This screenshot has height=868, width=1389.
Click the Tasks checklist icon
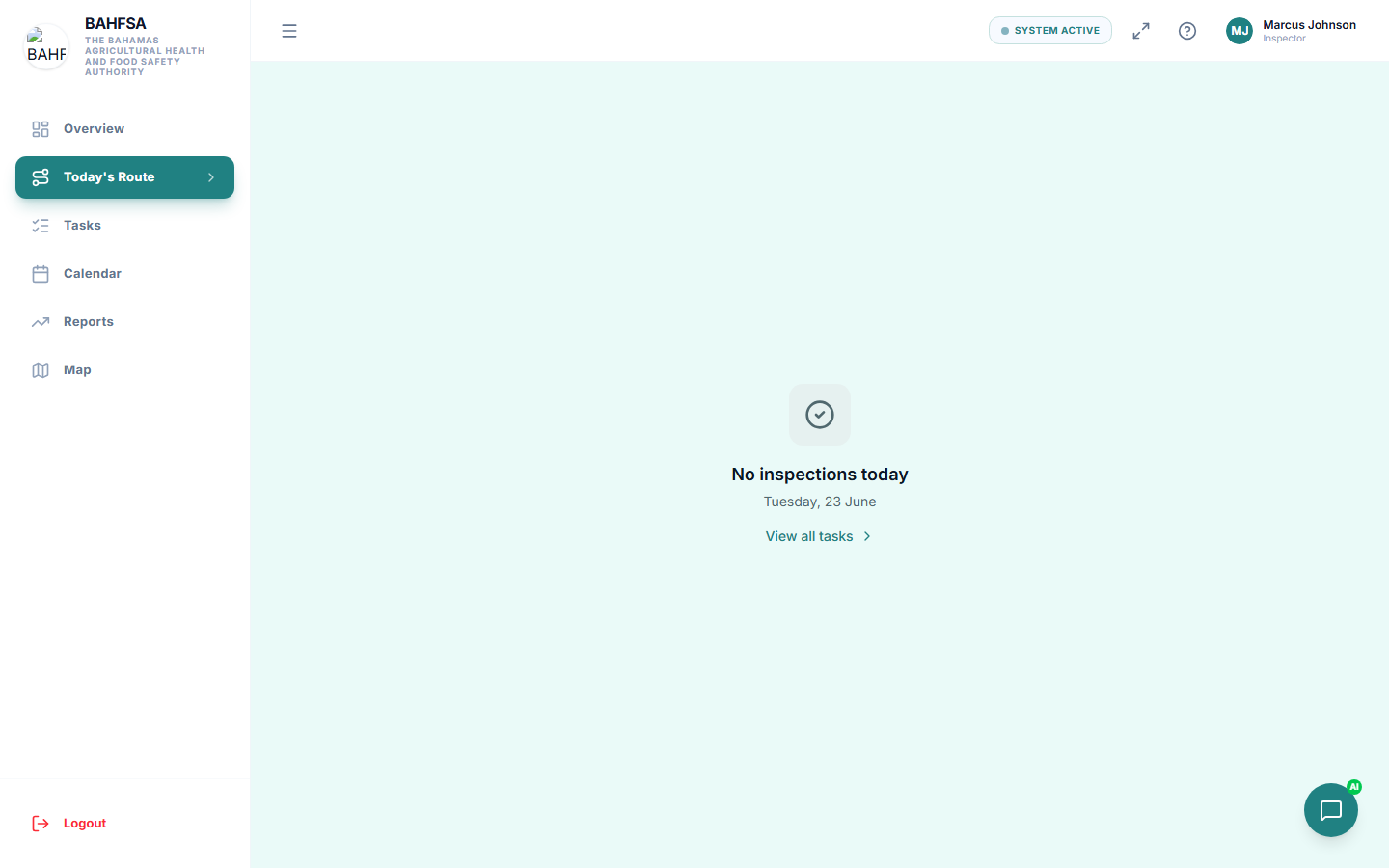click(41, 226)
